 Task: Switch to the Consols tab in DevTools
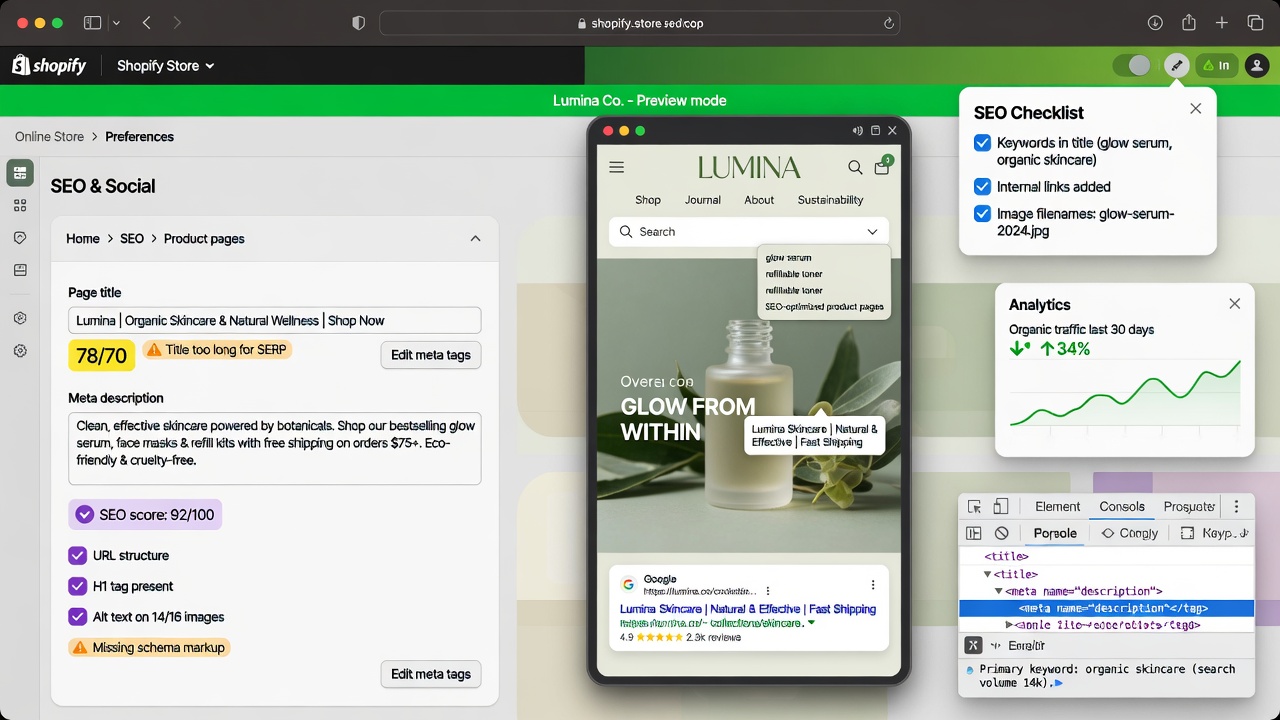point(1122,507)
